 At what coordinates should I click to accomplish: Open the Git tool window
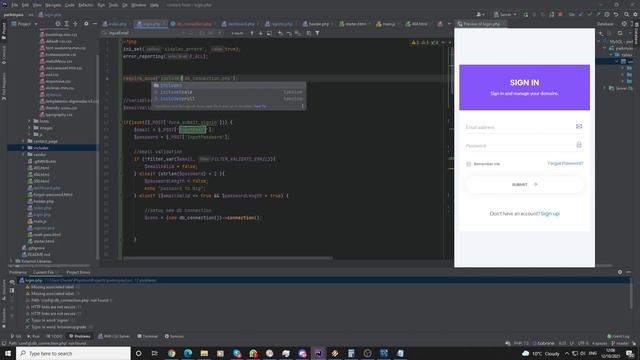[16, 336]
